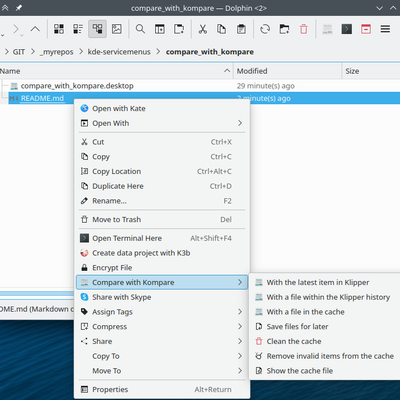The height and width of the screenshot is (400, 400).
Task: Select compare_with_kompare.desktop file
Action: [77, 86]
